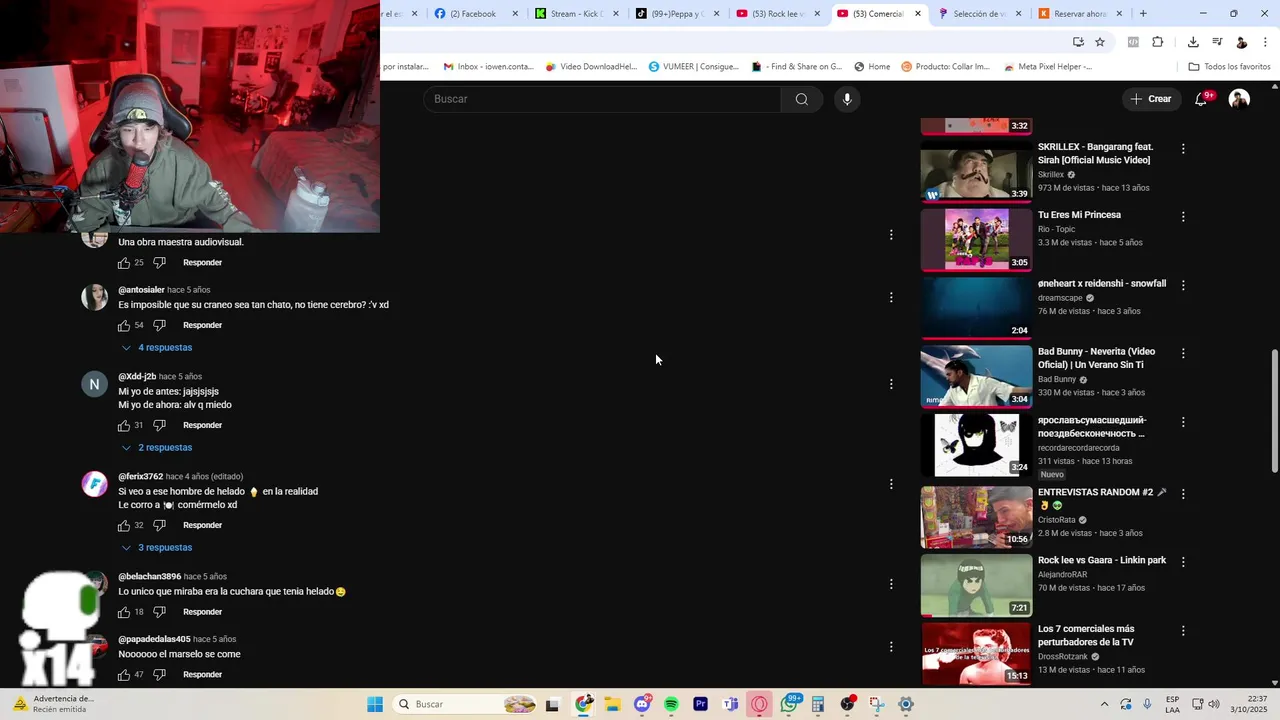The height and width of the screenshot is (720, 1280).
Task: Open options menu for Rock lee vs Gaara
Action: [1183, 563]
